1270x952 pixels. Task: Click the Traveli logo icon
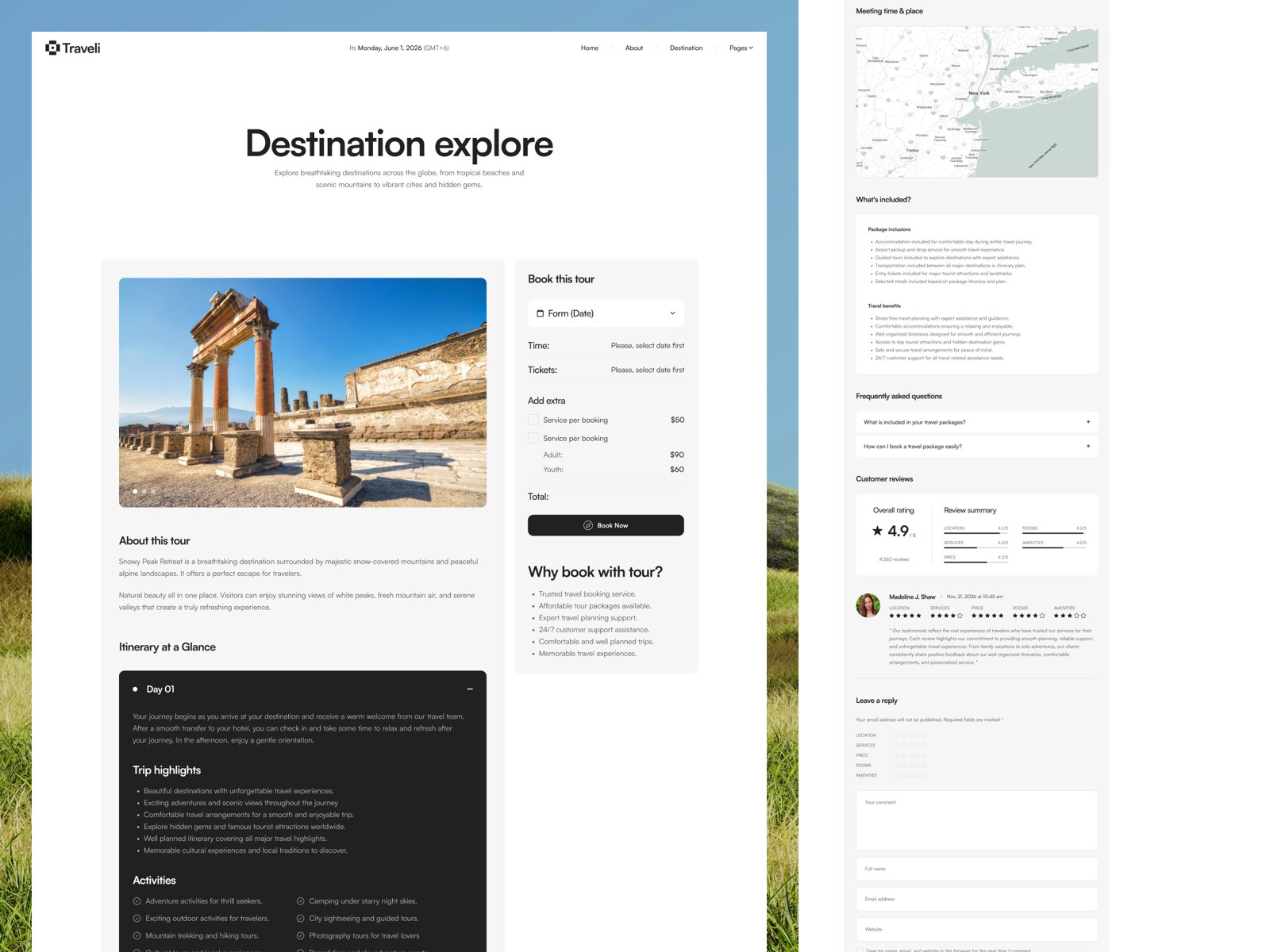pyautogui.click(x=52, y=48)
